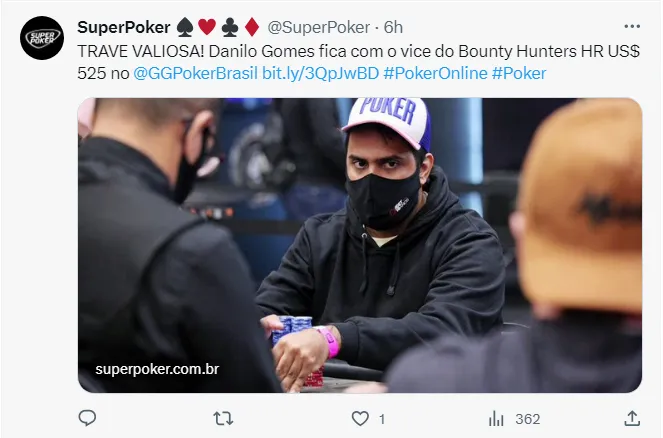Image resolution: width=663 pixels, height=438 pixels.
Task: Click the SuperPoker display name
Action: pos(123,27)
